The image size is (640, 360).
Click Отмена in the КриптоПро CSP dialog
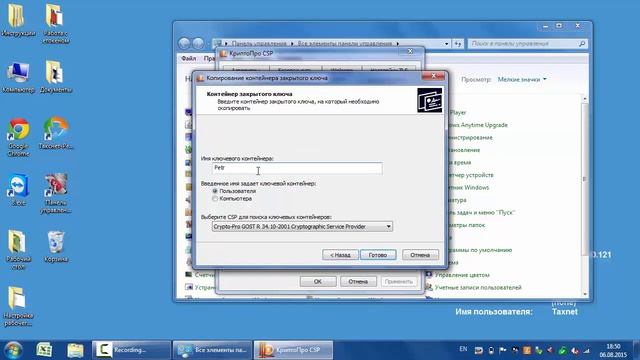click(358, 281)
